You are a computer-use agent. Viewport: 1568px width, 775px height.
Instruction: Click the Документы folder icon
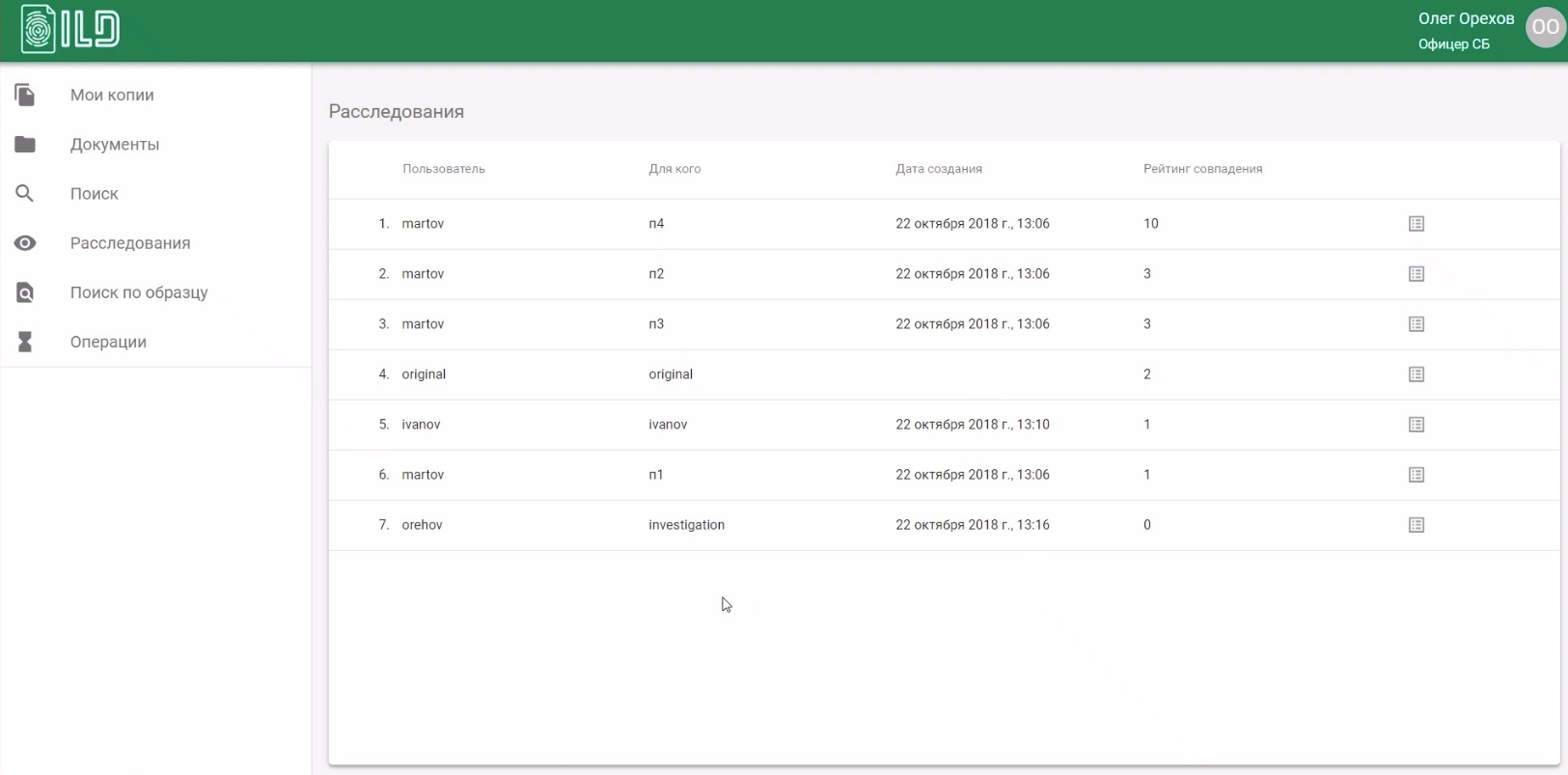point(25,144)
